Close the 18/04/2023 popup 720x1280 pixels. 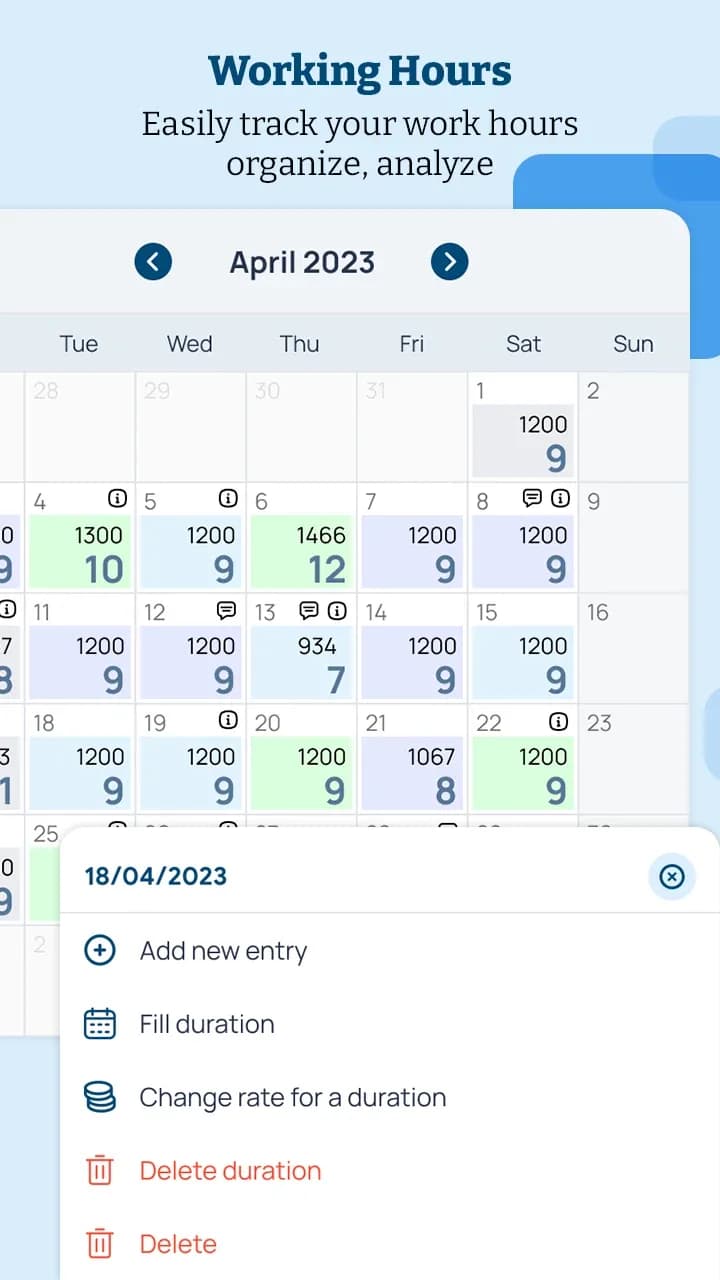[671, 877]
